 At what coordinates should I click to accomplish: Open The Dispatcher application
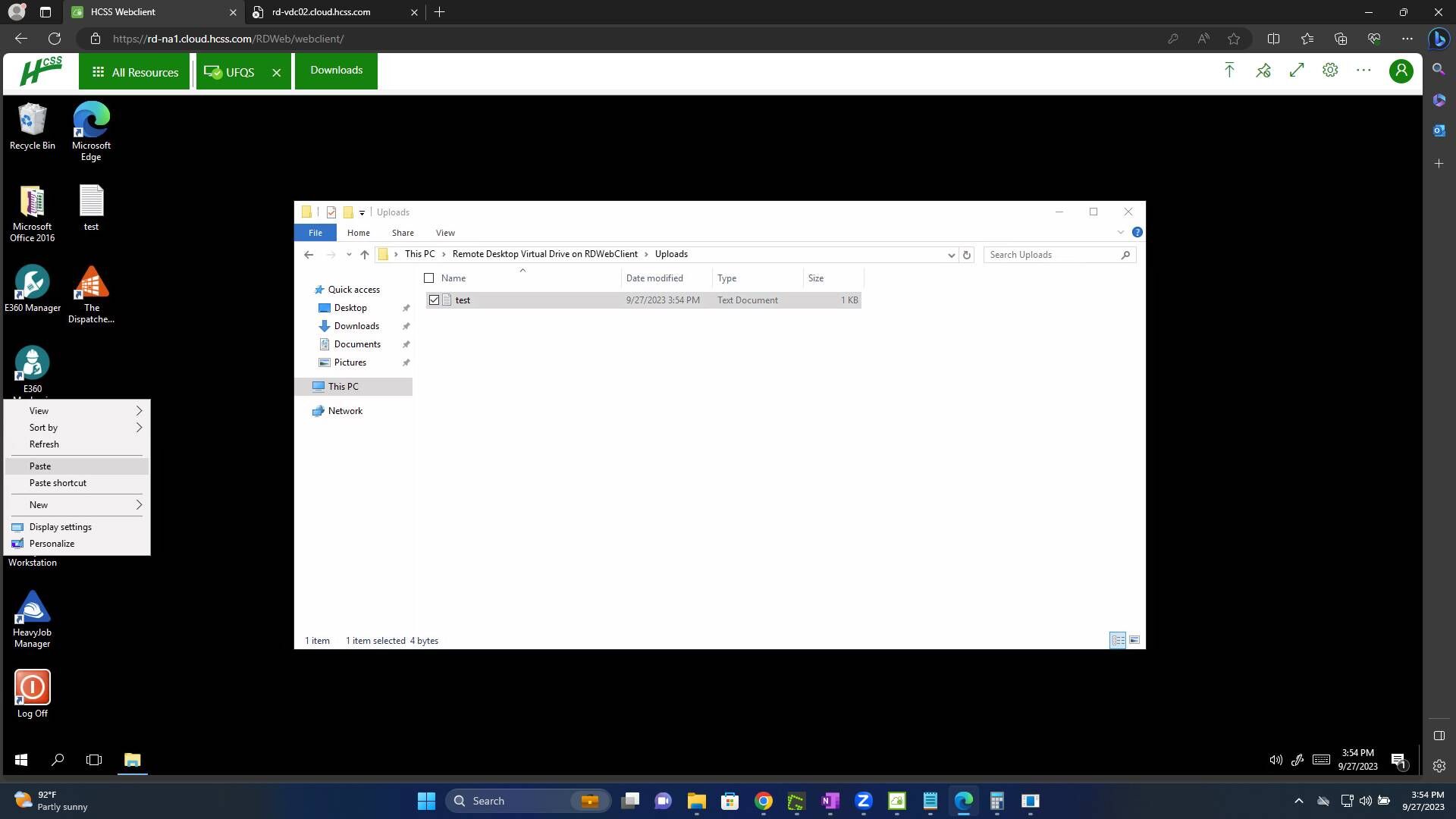(91, 281)
